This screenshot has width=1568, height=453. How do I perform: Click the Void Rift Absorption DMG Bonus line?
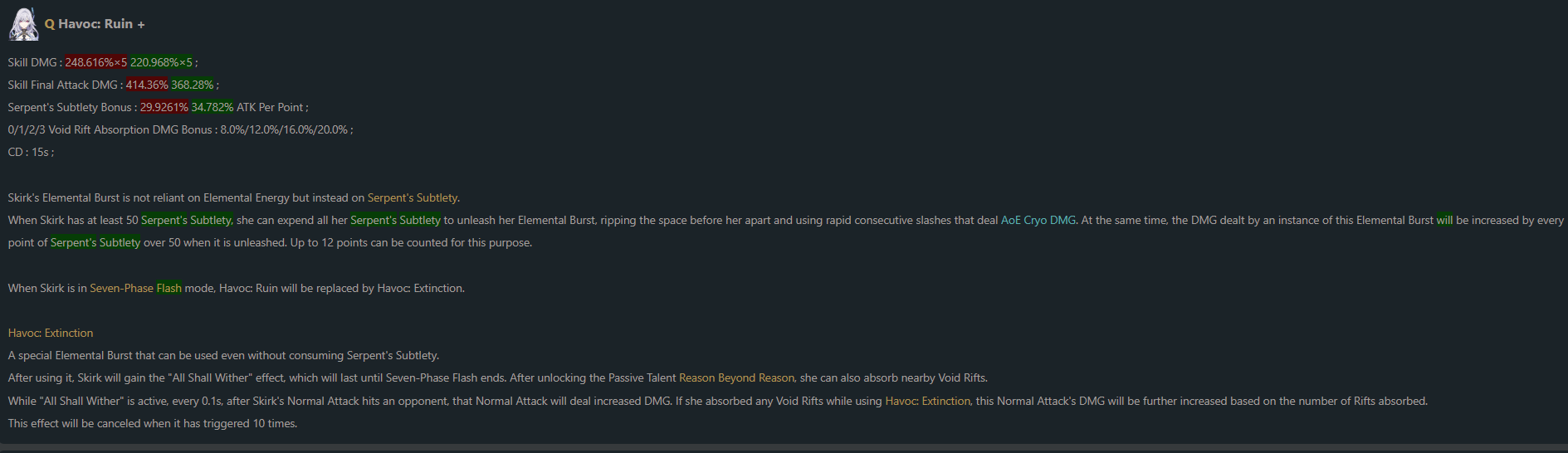pyautogui.click(x=180, y=129)
